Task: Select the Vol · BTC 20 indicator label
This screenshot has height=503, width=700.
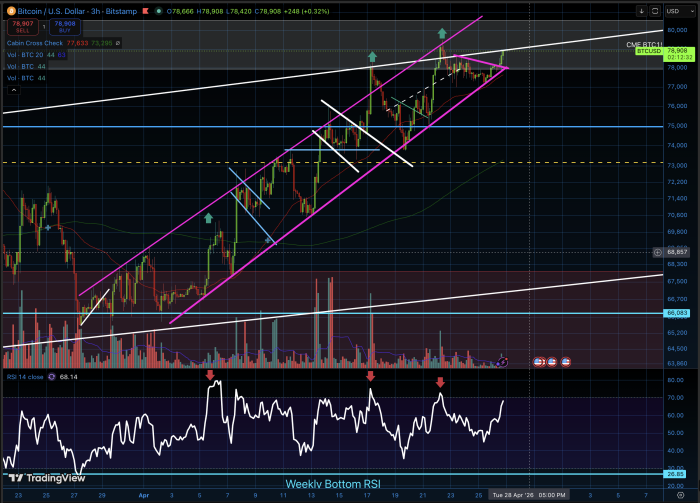Action: pyautogui.click(x=26, y=53)
